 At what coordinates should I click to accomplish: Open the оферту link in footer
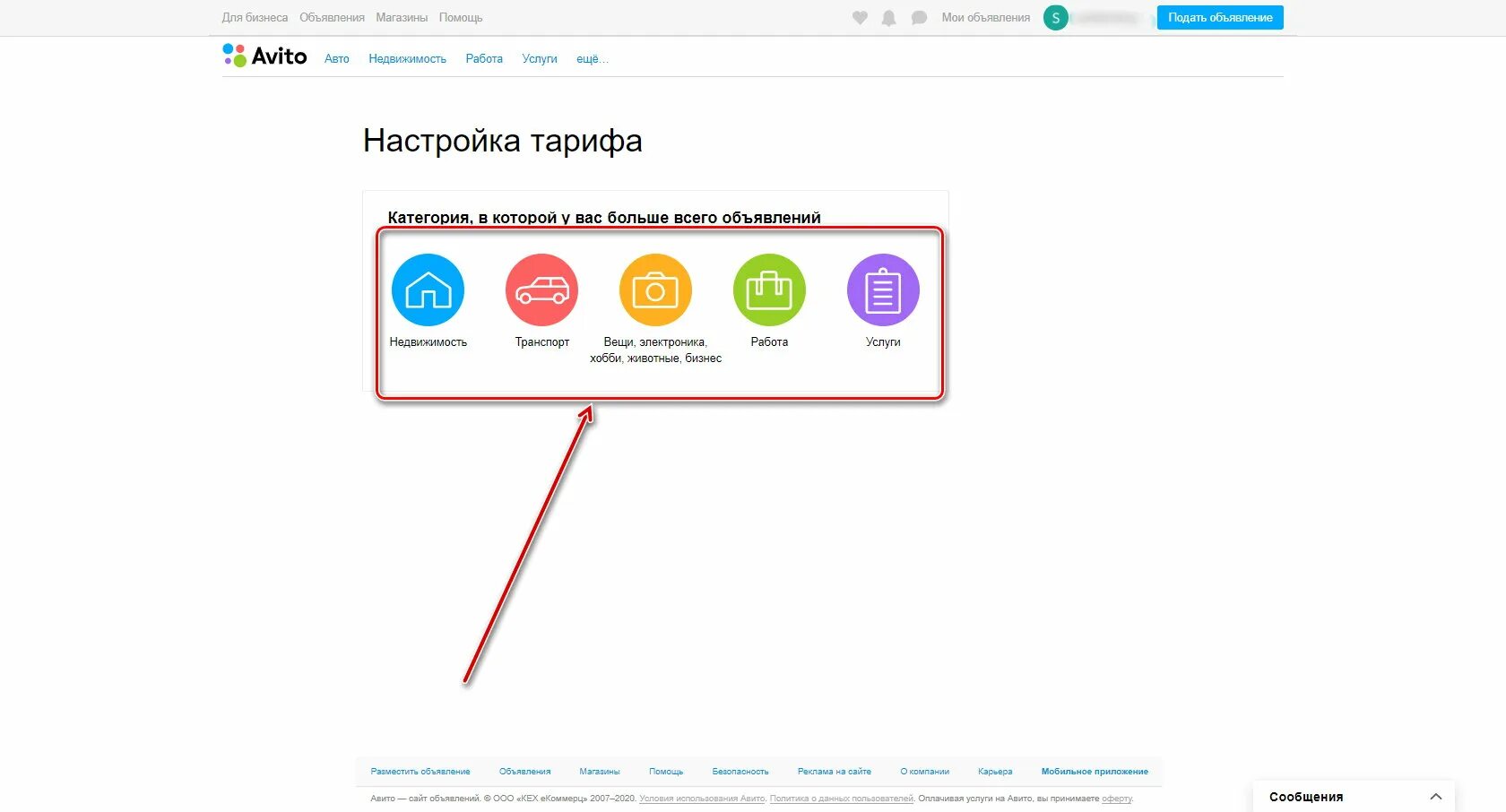(1117, 799)
